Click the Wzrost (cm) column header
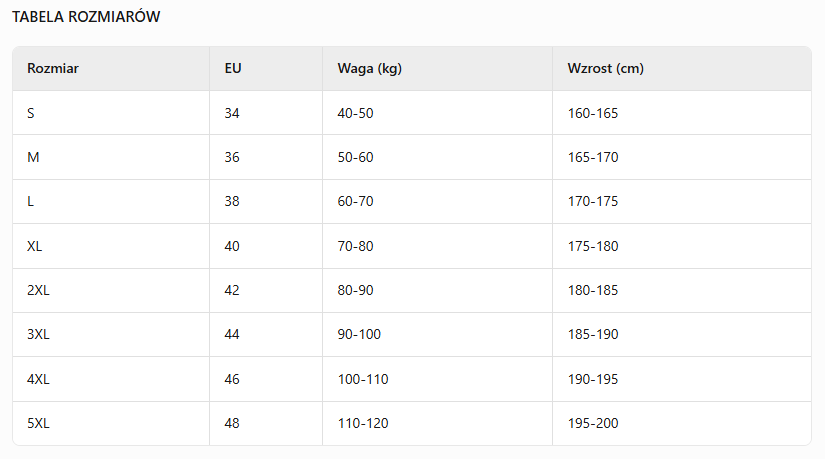 (605, 69)
